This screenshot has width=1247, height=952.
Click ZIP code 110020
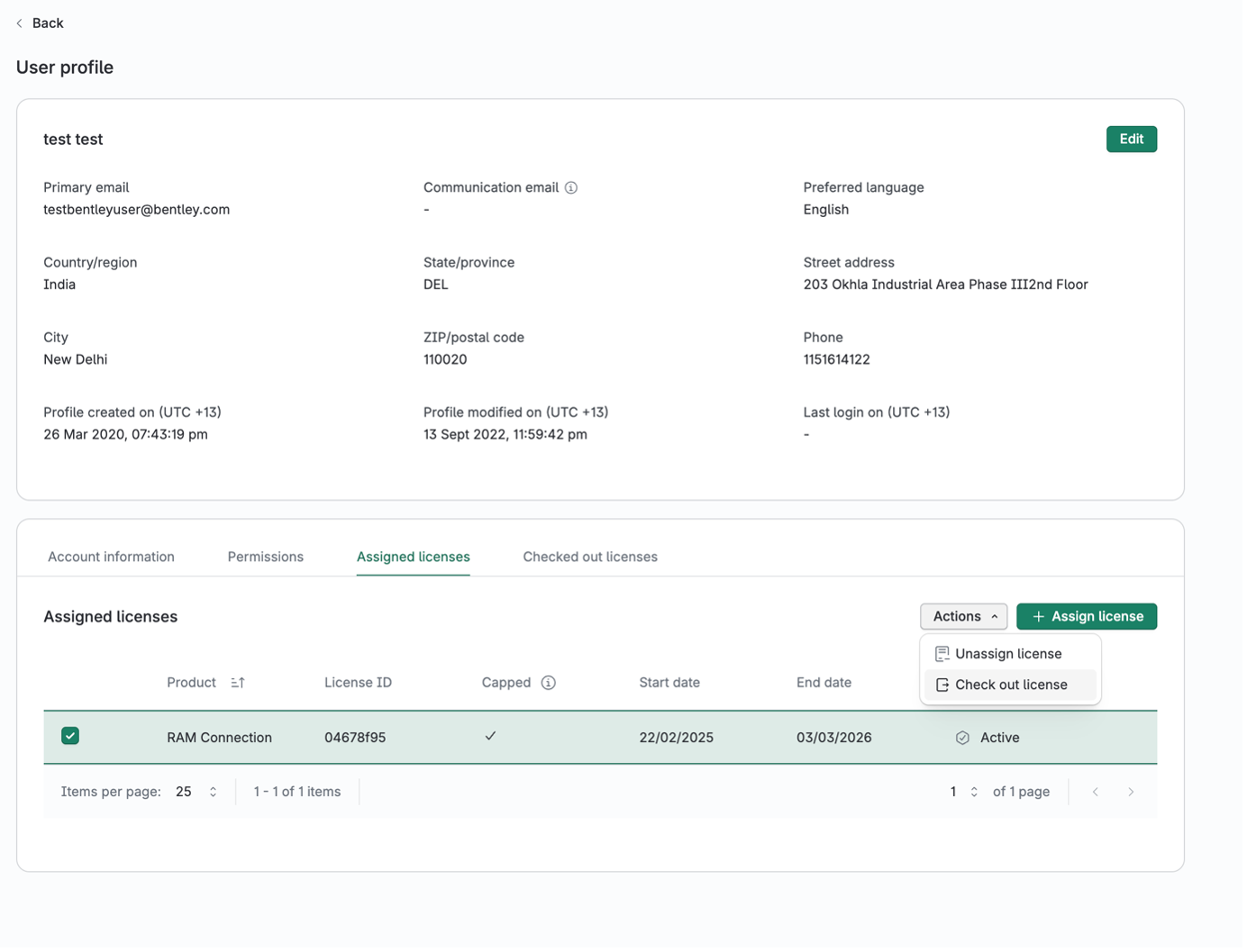pos(445,359)
